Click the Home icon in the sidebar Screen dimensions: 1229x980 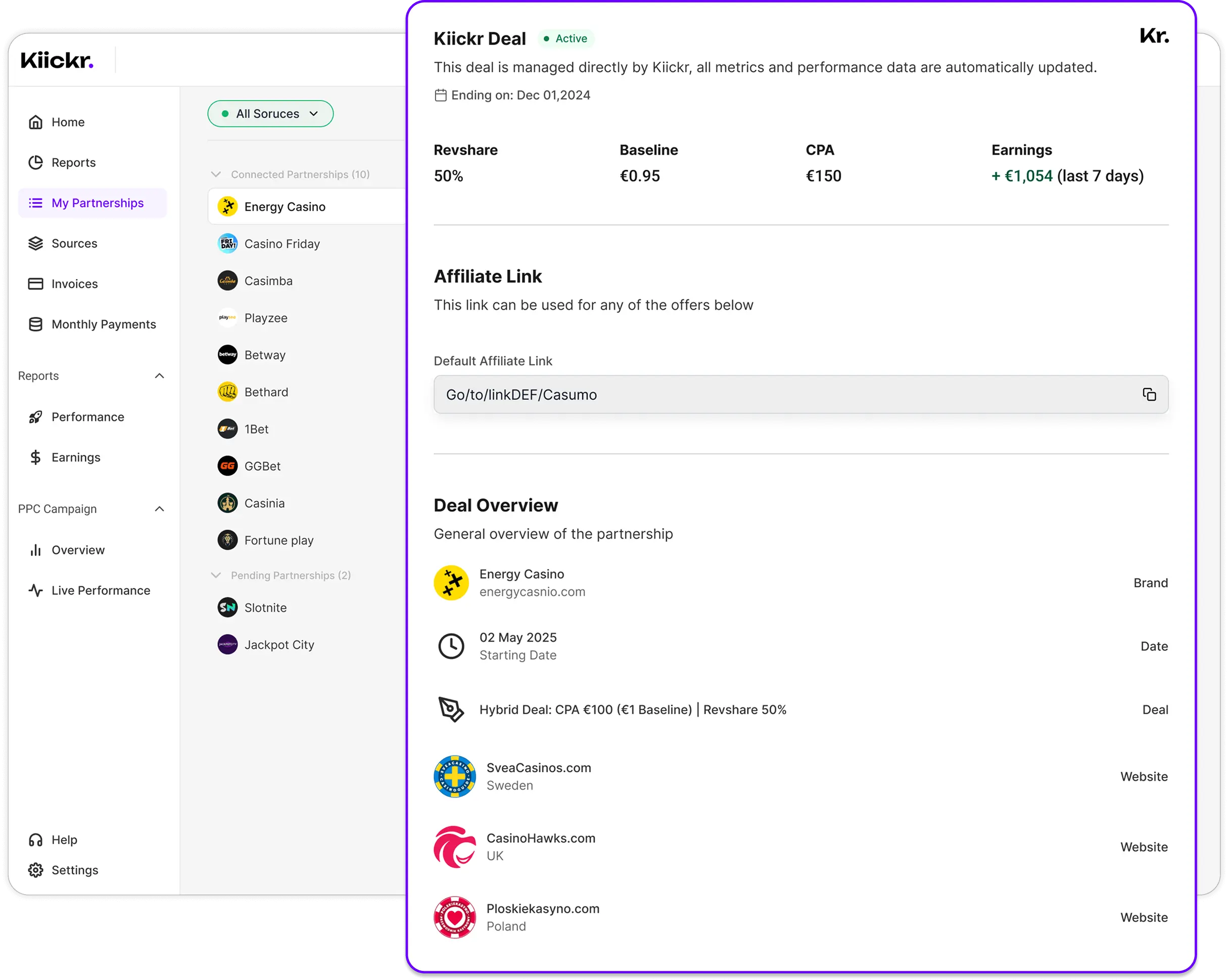[35, 121]
